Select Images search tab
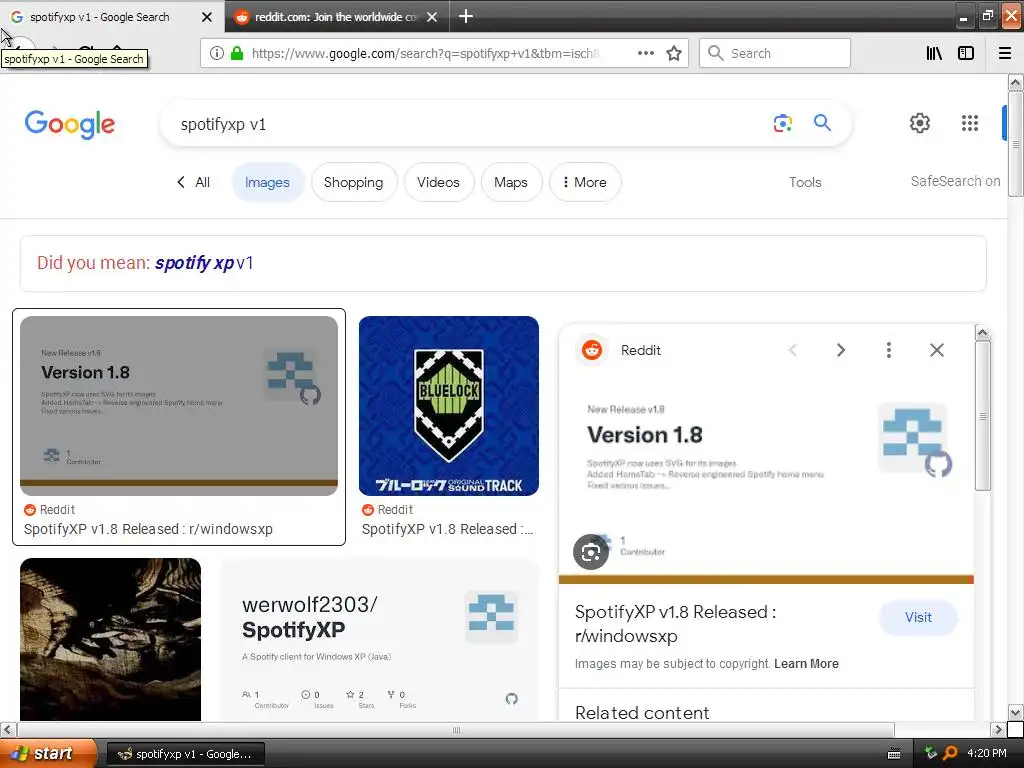 click(267, 182)
